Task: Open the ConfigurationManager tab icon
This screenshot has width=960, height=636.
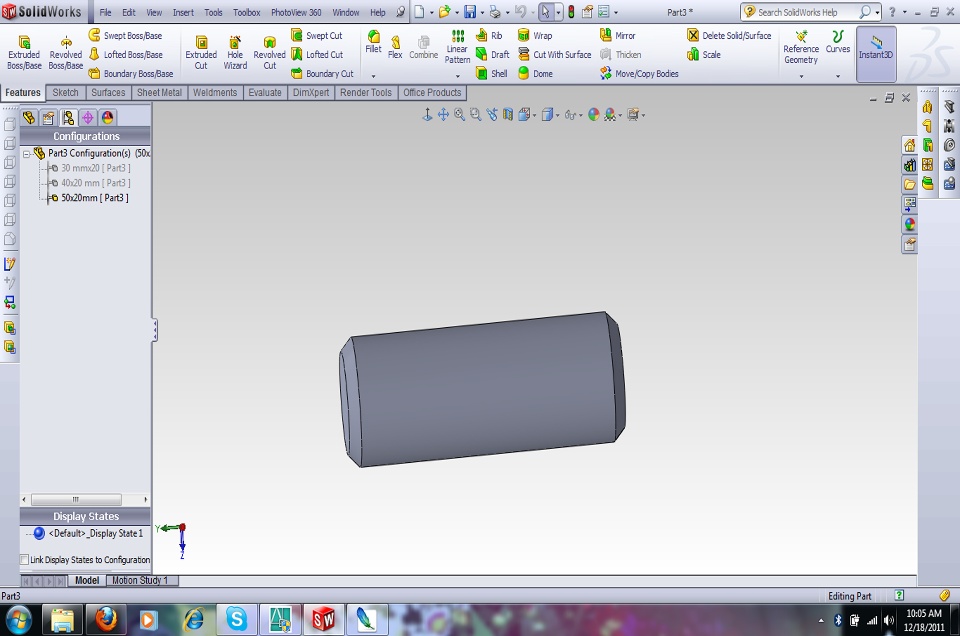Action: pos(68,118)
